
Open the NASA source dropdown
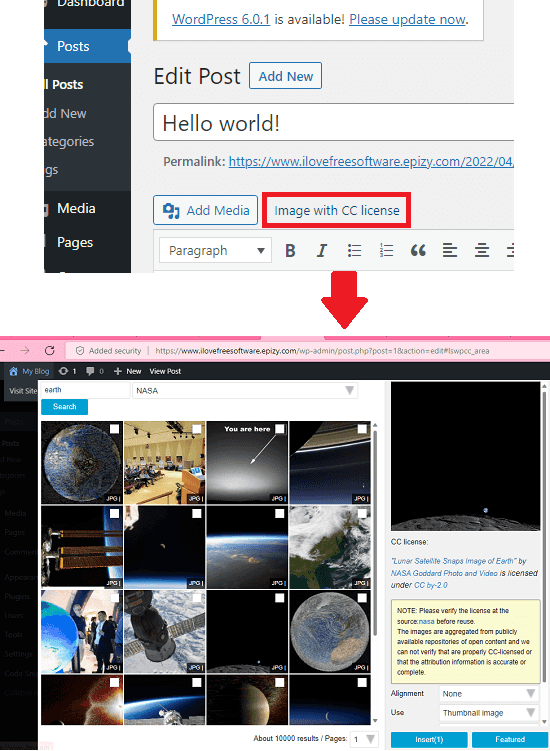point(245,391)
